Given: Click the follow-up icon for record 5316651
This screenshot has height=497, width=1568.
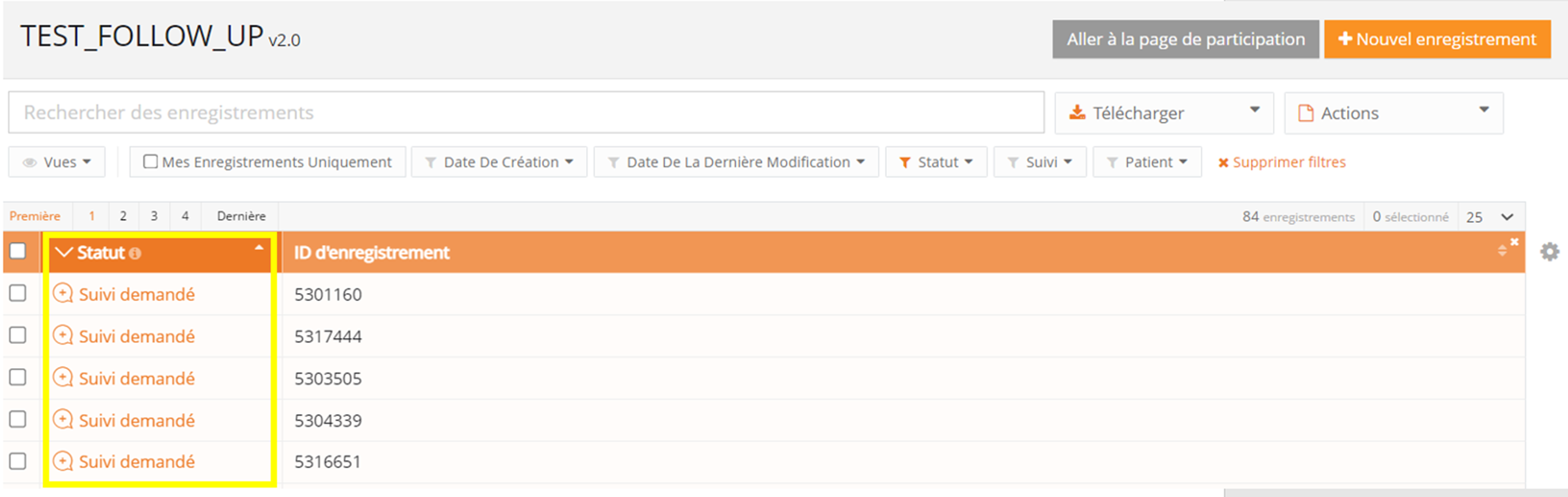Looking at the screenshot, I should (62, 461).
